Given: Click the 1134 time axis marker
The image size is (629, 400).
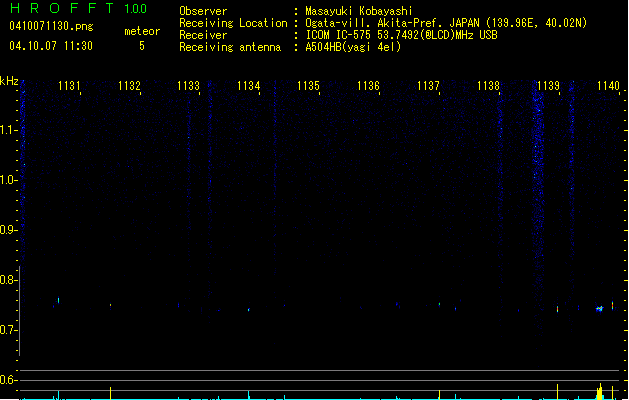Looking at the screenshot, I should click(x=248, y=86).
